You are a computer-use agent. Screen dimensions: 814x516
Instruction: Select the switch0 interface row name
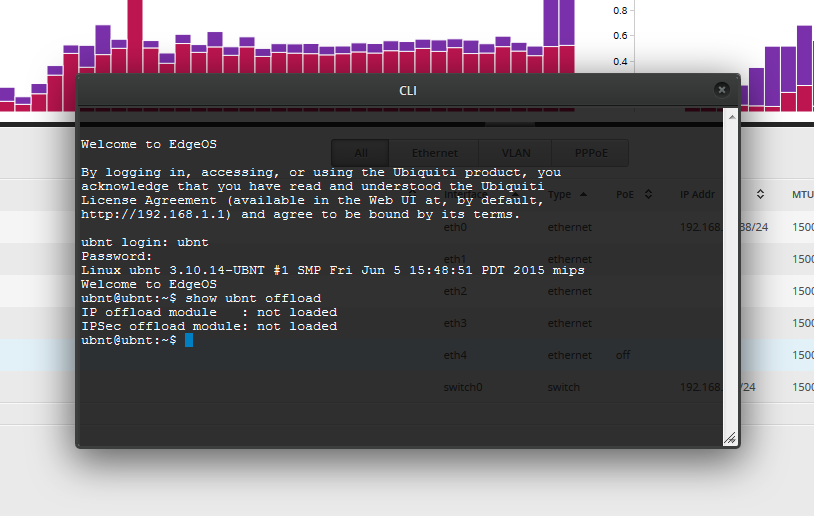pos(463,387)
